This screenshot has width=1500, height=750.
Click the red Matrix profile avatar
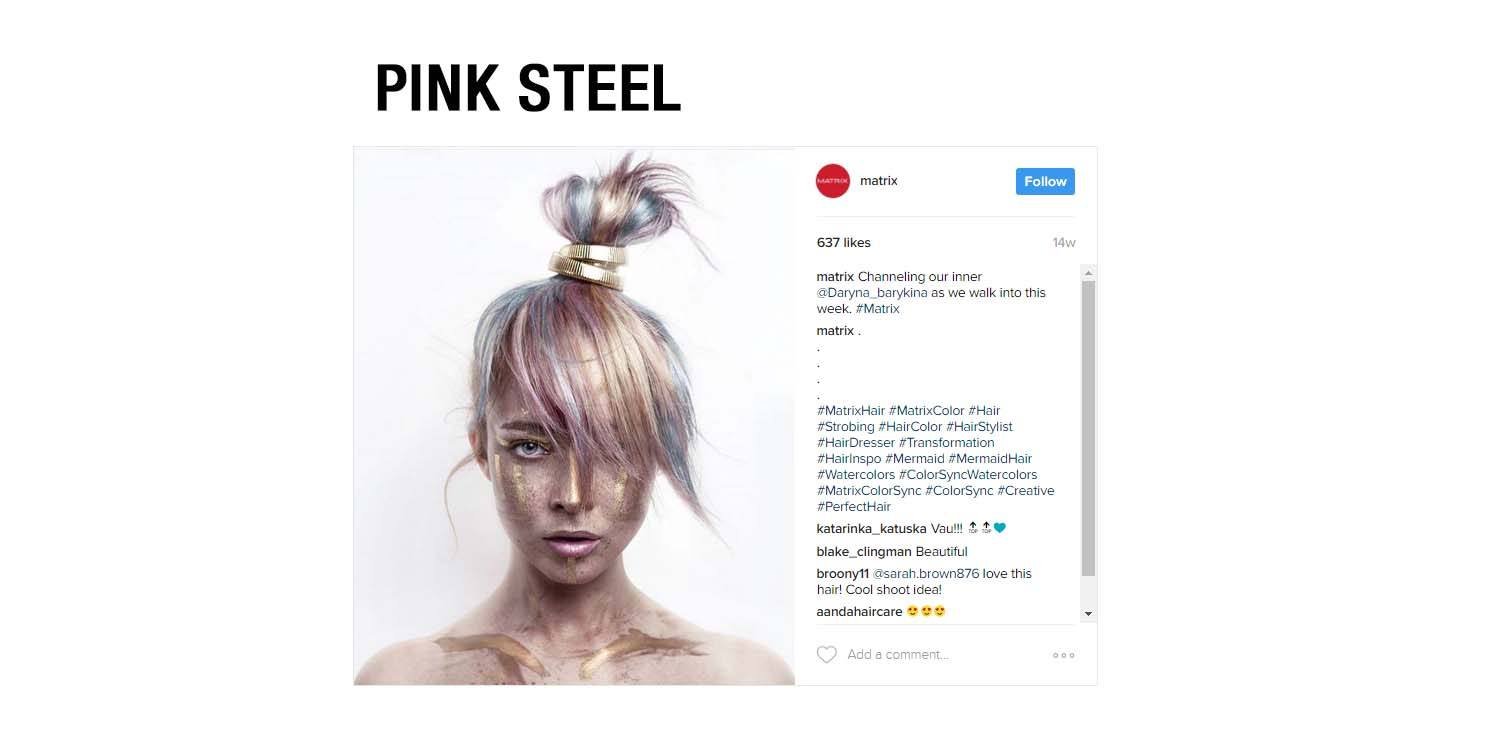(833, 181)
